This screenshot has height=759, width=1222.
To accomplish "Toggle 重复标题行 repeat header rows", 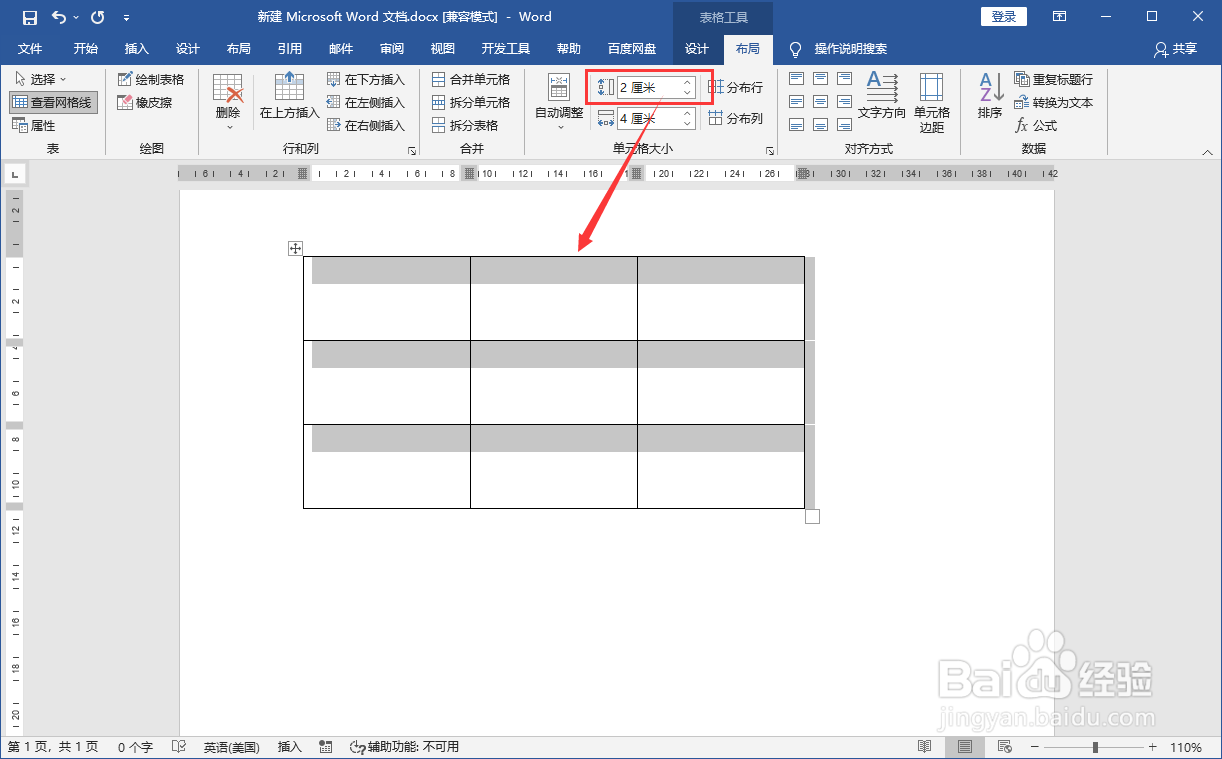I will [x=1054, y=79].
